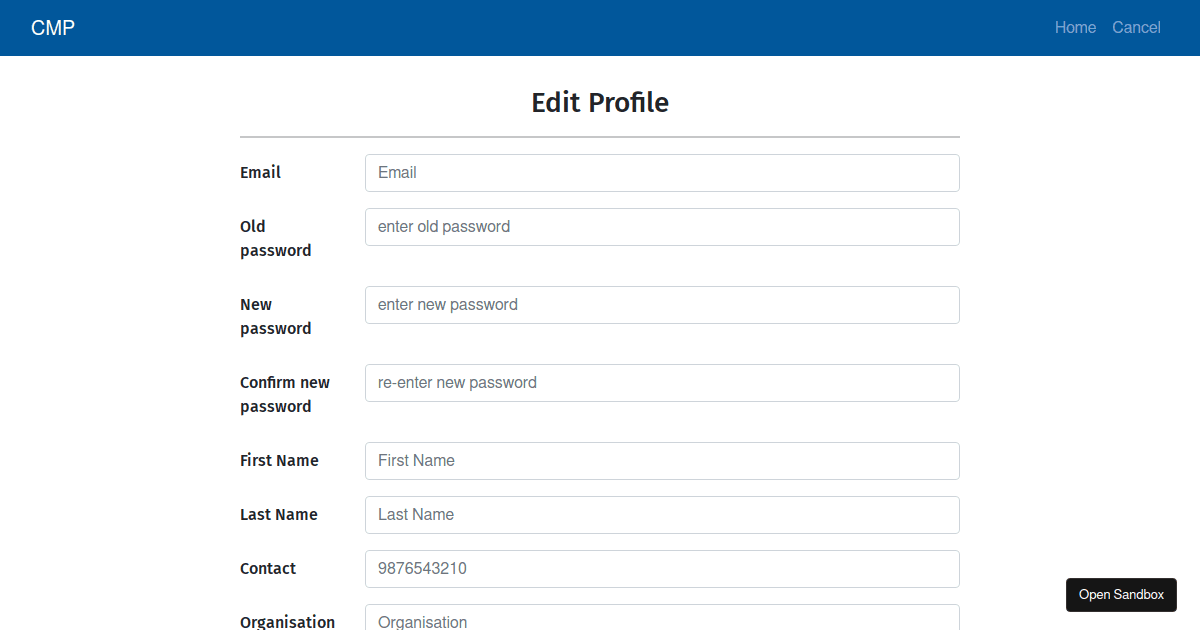Open the Home navigation link

1075,27
